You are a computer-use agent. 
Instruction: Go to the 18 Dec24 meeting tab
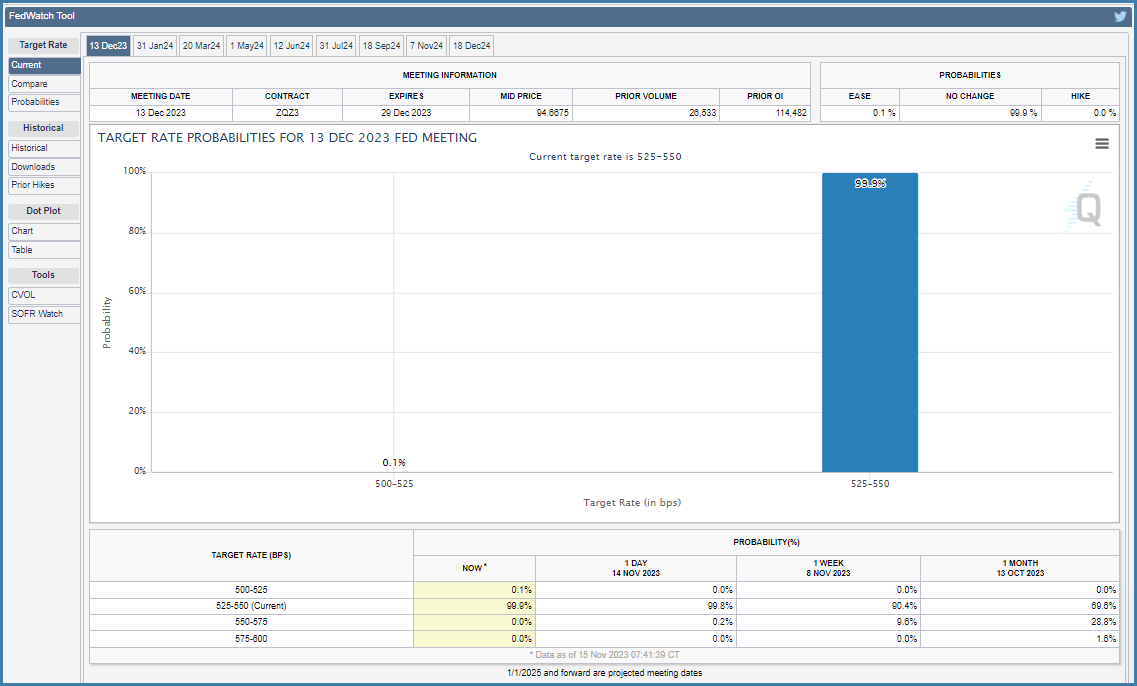tap(471, 46)
